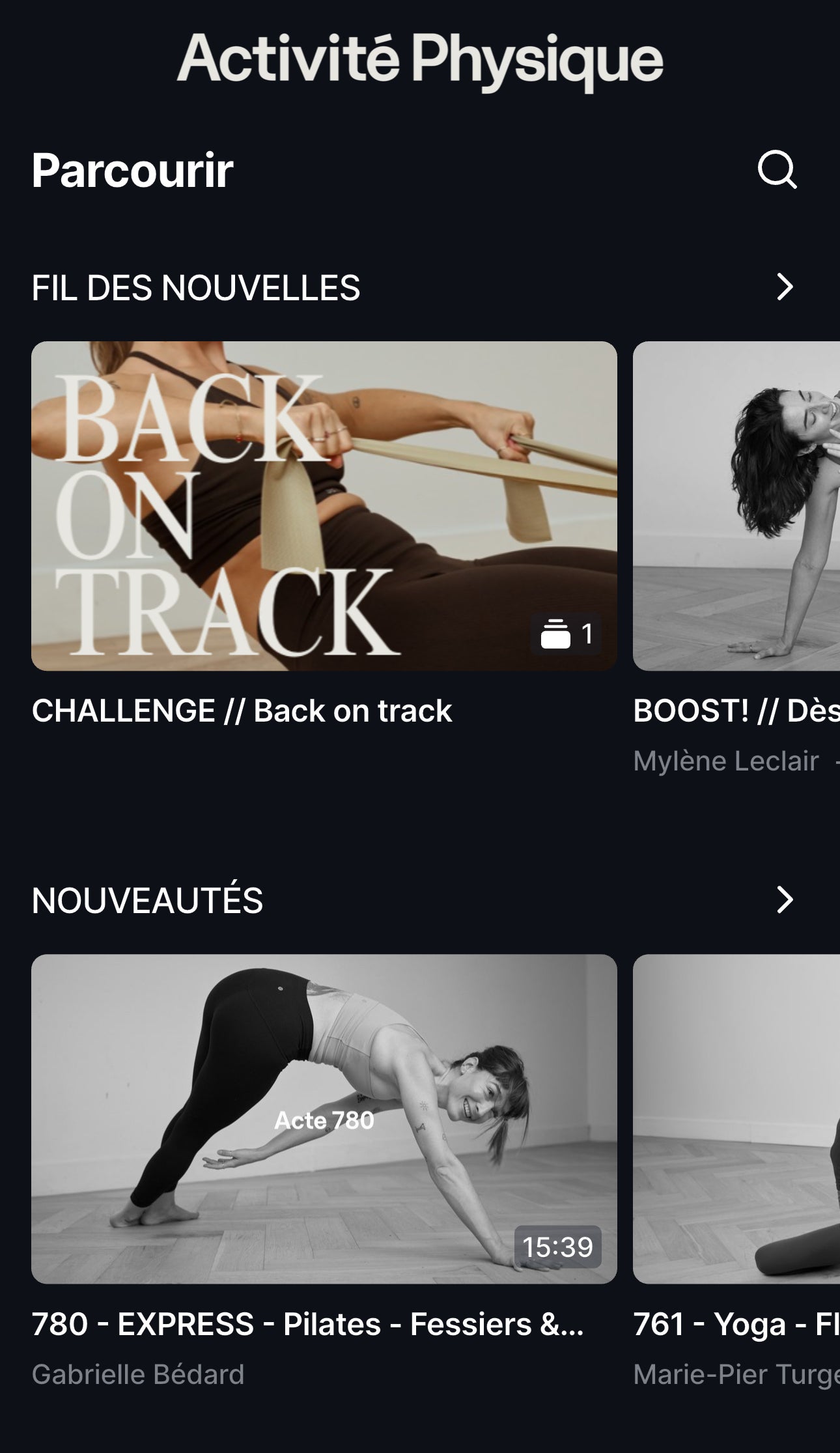Expand the NOUVEAUTÉS section chevron

click(x=785, y=899)
